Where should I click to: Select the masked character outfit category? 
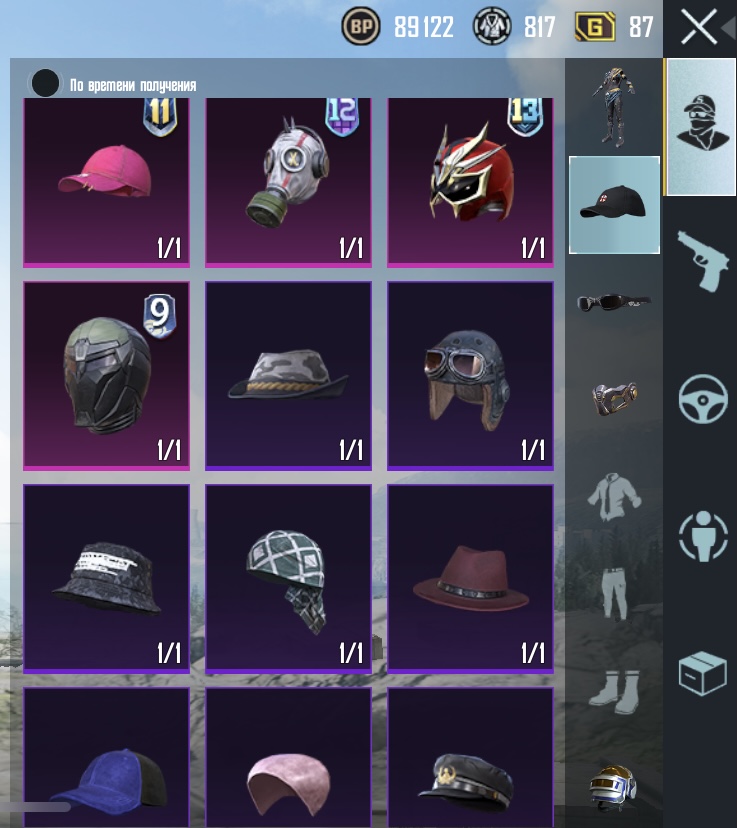tap(701, 126)
